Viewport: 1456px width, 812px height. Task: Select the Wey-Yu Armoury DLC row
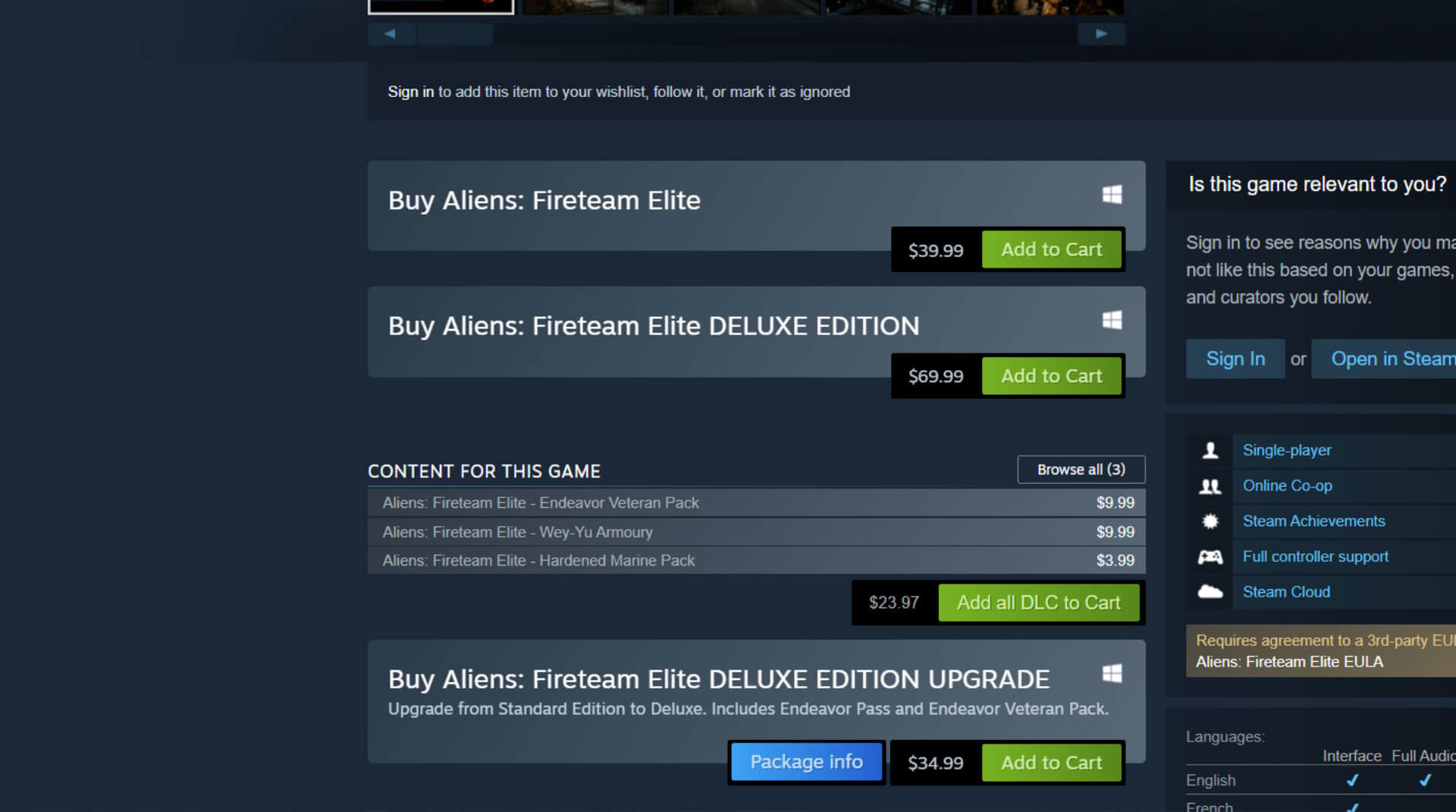tap(518, 532)
